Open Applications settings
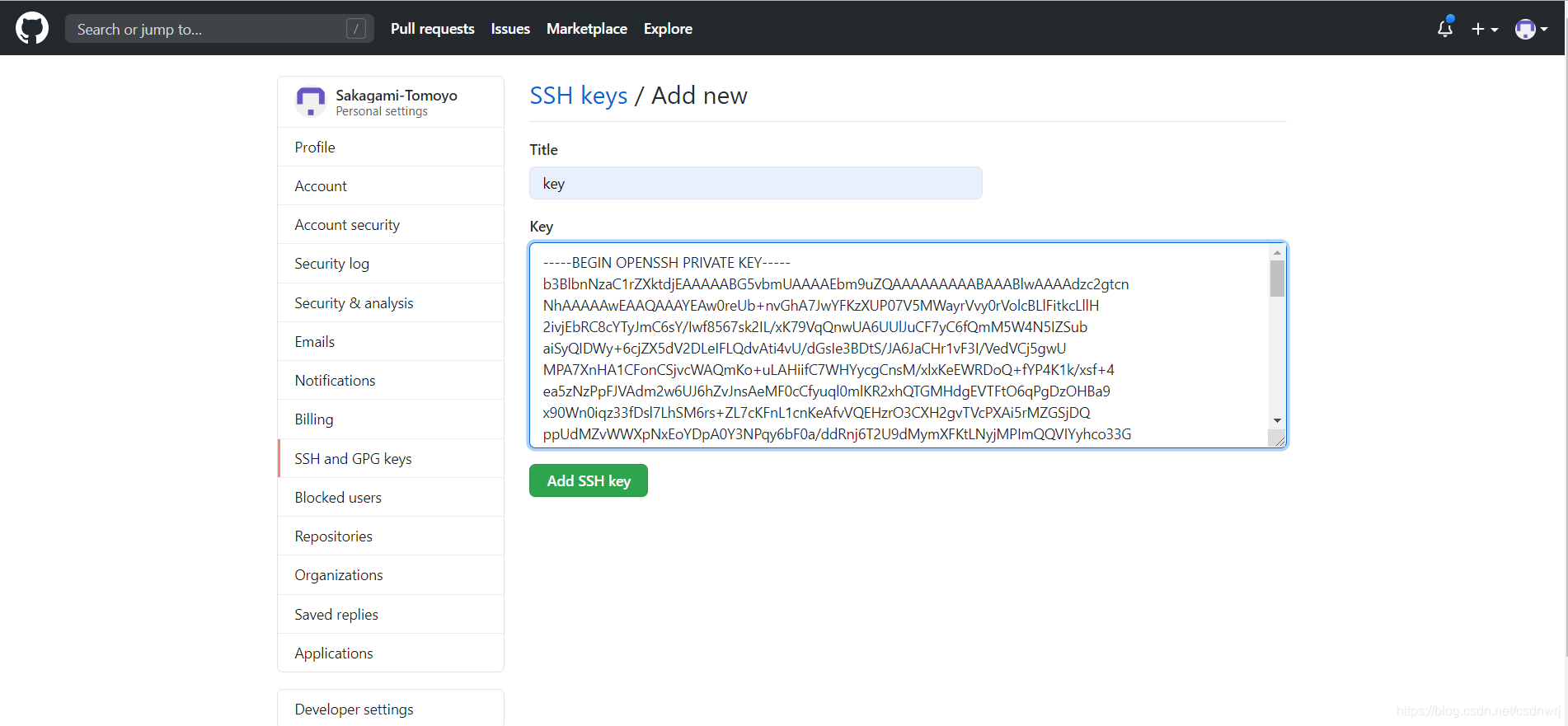 (391, 653)
